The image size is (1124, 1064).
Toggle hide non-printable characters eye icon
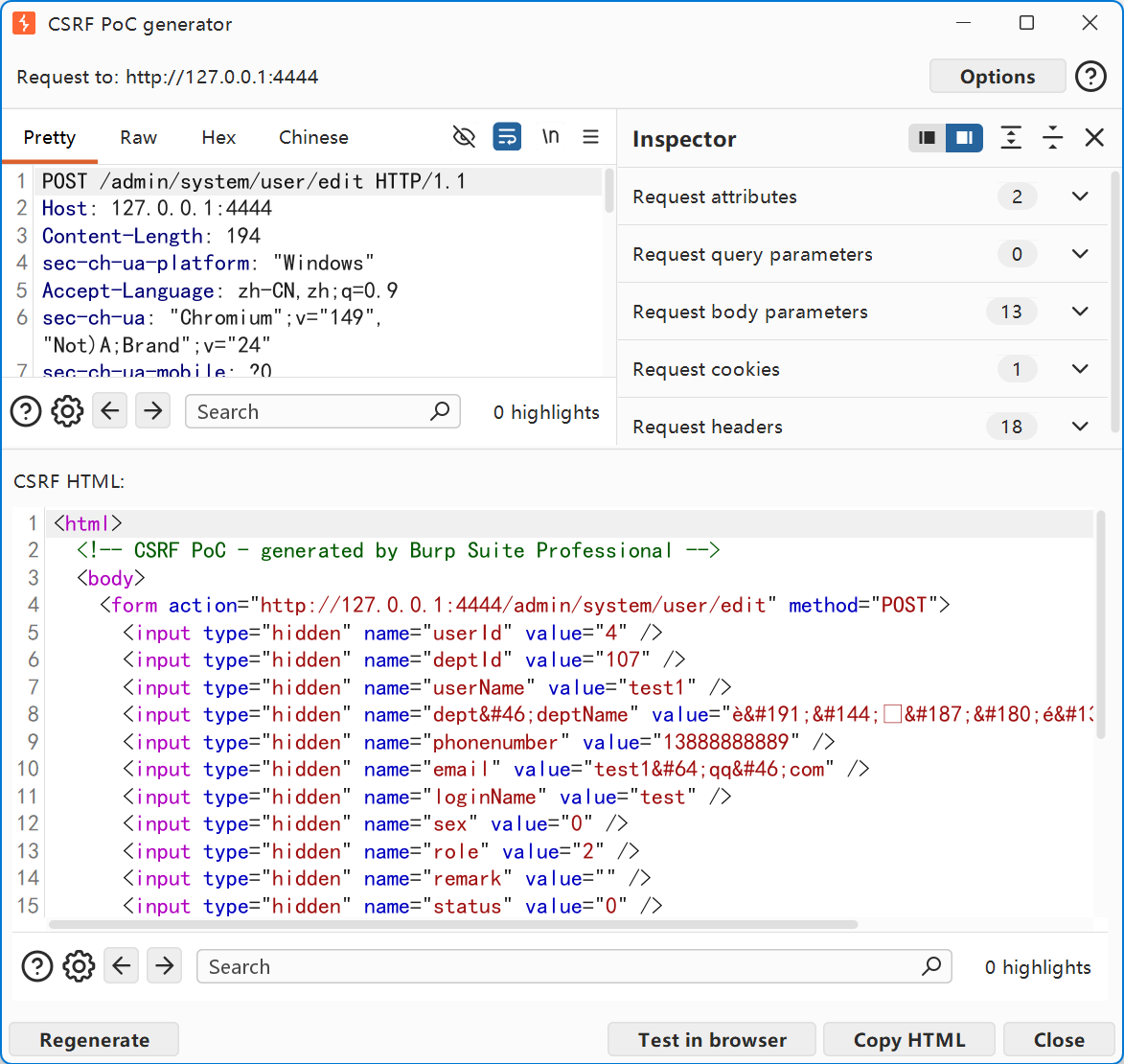click(x=464, y=136)
